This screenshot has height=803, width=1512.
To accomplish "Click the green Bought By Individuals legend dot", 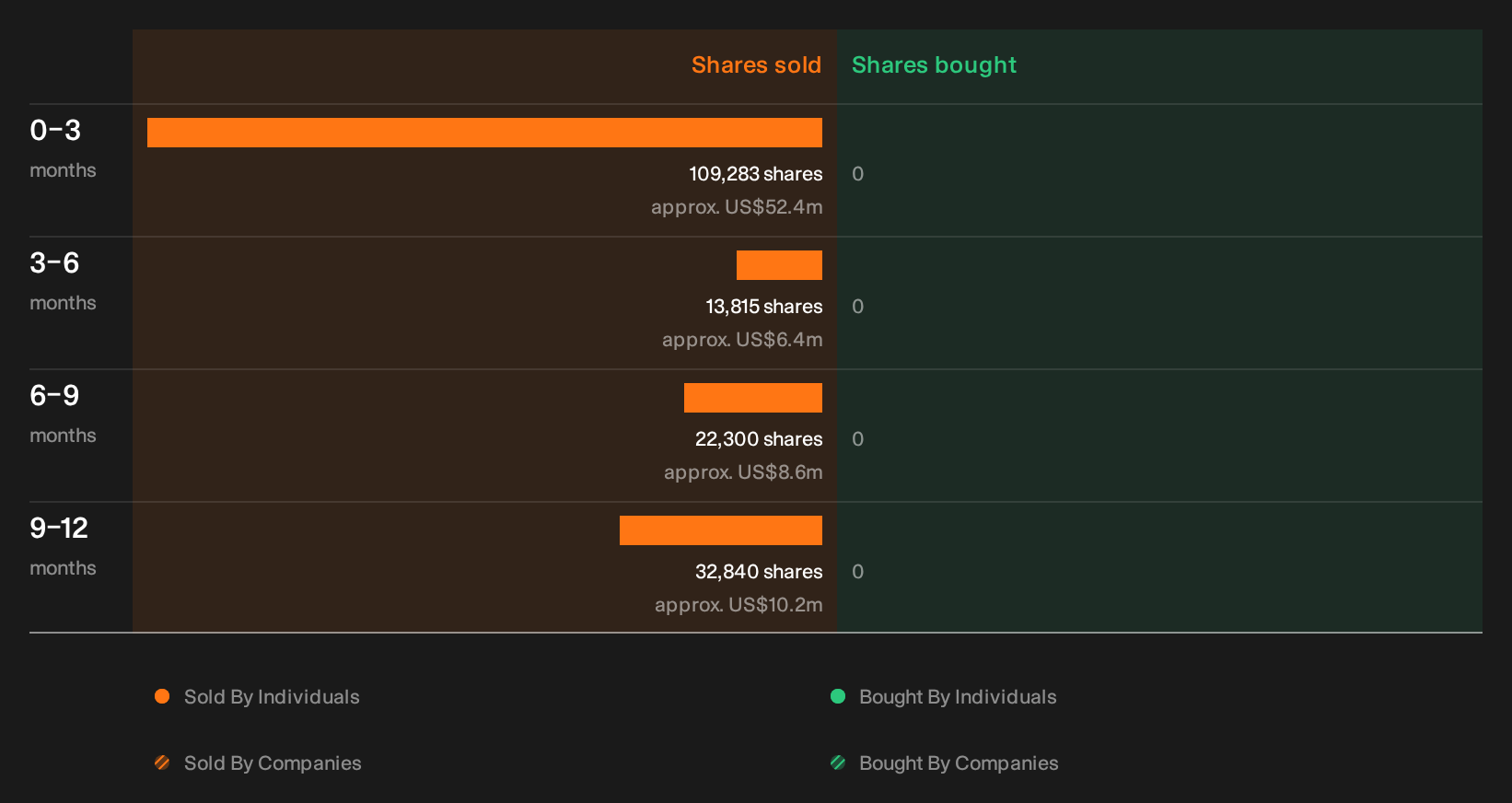I will [x=838, y=696].
